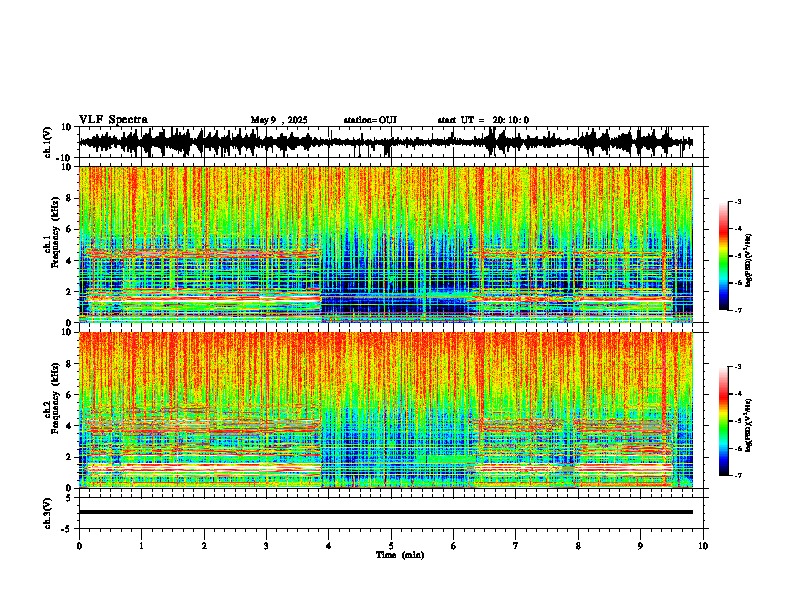Click the "station=OUI" header label
Screen dimensions: 792x612
point(370,120)
